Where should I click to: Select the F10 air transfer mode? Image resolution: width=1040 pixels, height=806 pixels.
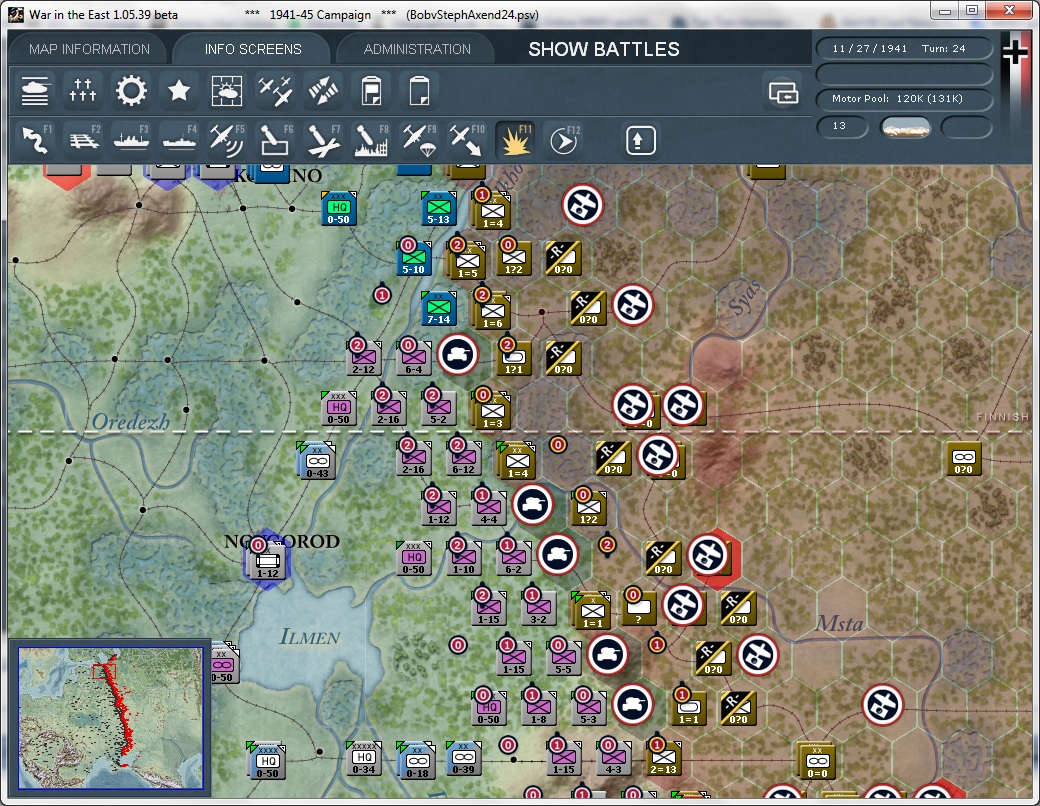click(467, 139)
